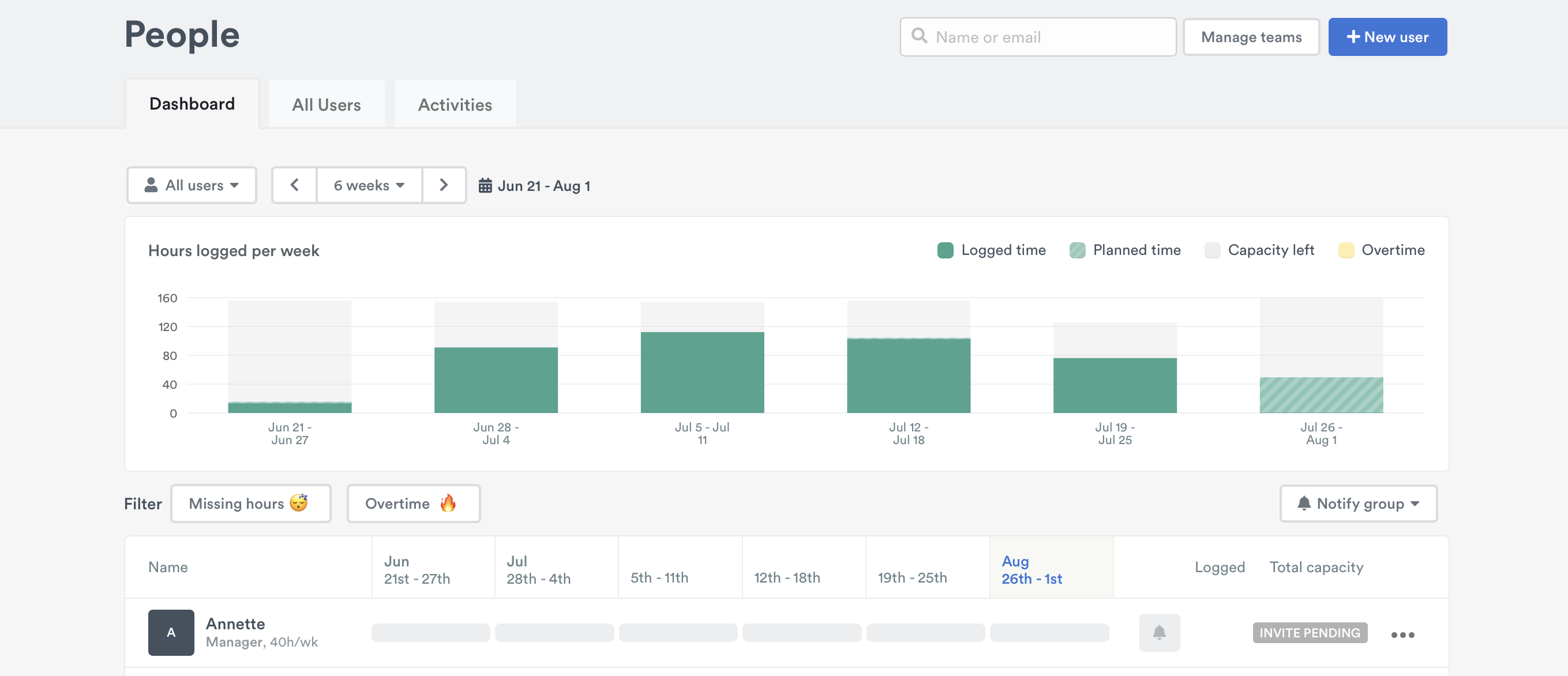Click calendar icon beside Jun 21 - Aug 1
Image resolution: width=1568 pixels, height=676 pixels.
(485, 186)
